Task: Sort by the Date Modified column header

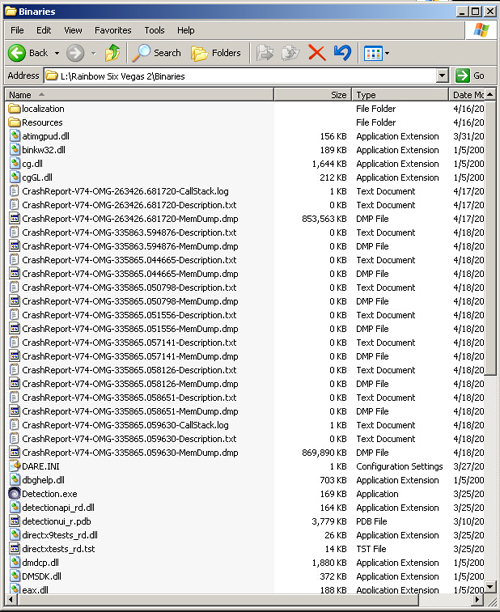Action: point(467,95)
